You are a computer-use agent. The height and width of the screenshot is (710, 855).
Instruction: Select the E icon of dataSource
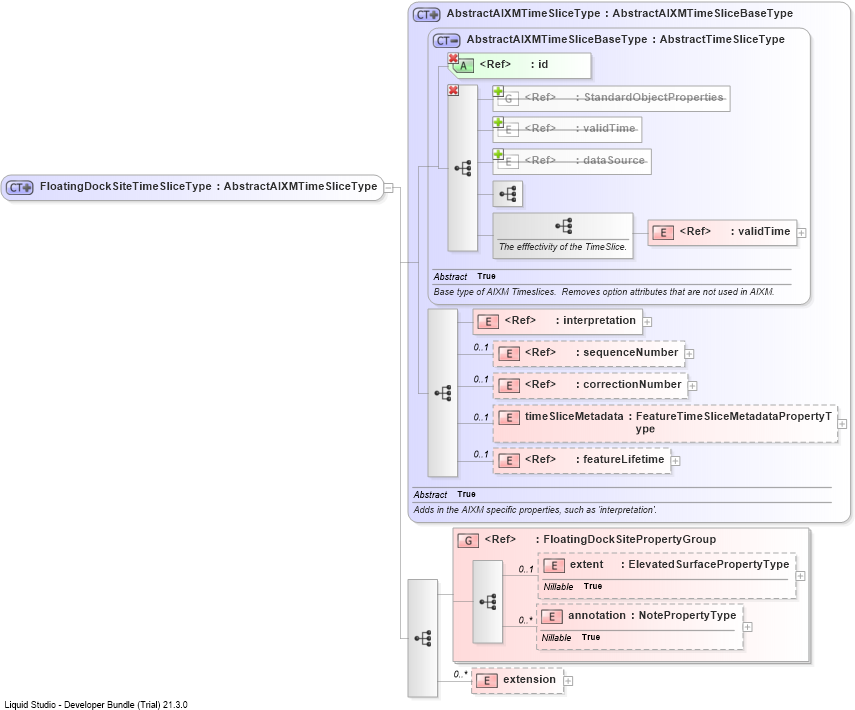pyautogui.click(x=508, y=162)
